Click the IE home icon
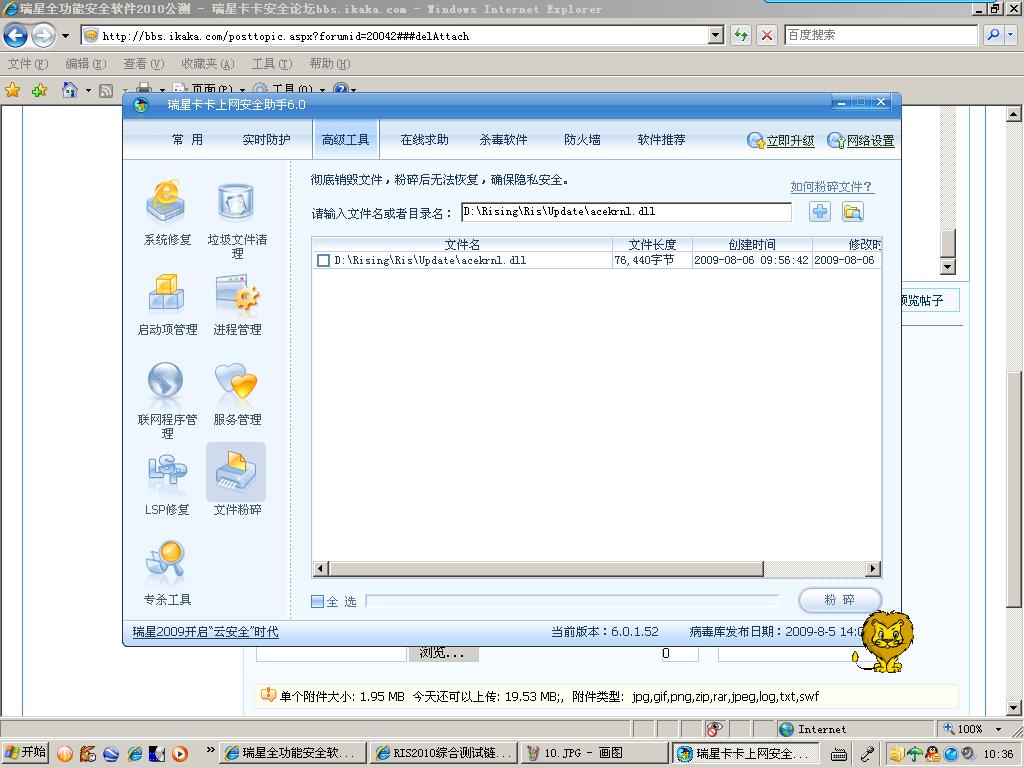The height and width of the screenshot is (768, 1024). [x=69, y=89]
